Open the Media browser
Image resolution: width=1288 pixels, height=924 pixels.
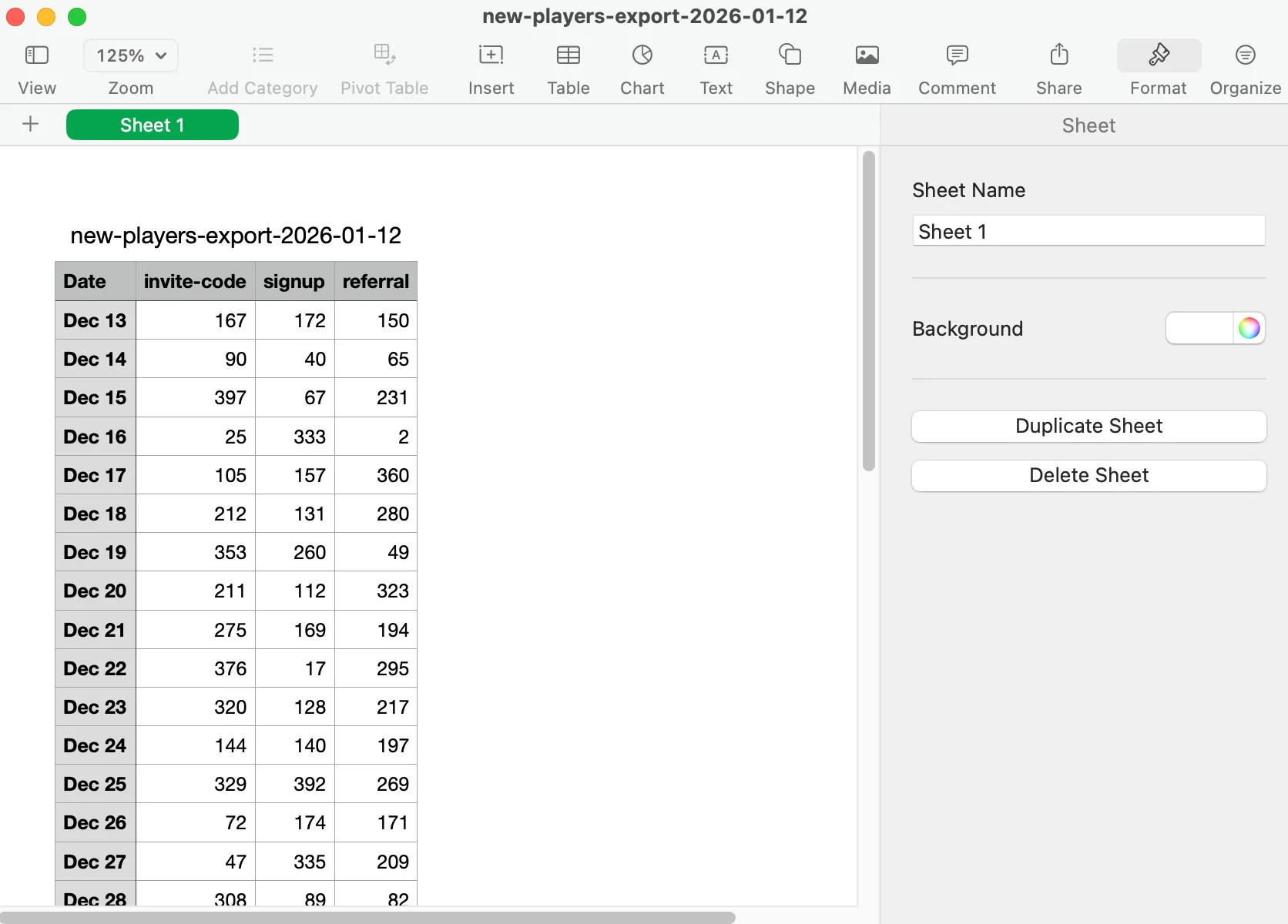pos(866,55)
